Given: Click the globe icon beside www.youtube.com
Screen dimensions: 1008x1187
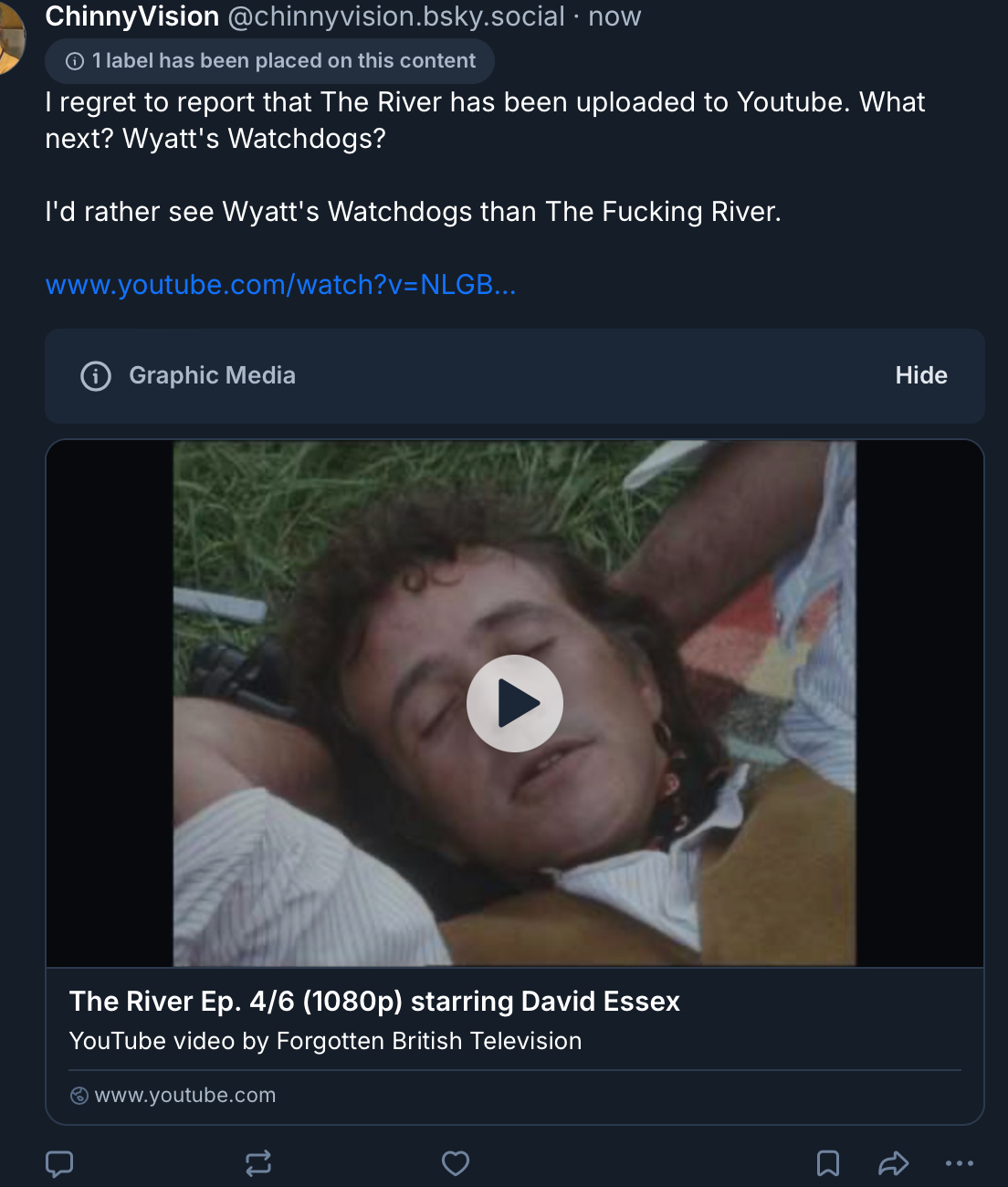Looking at the screenshot, I should coord(79,1096).
